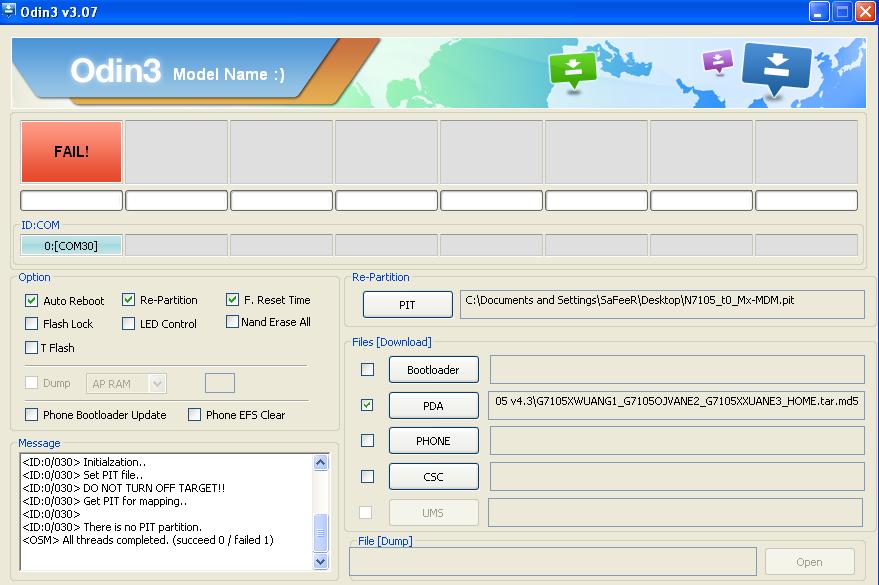
Task: Enable the Flash Lock option
Action: (x=31, y=324)
